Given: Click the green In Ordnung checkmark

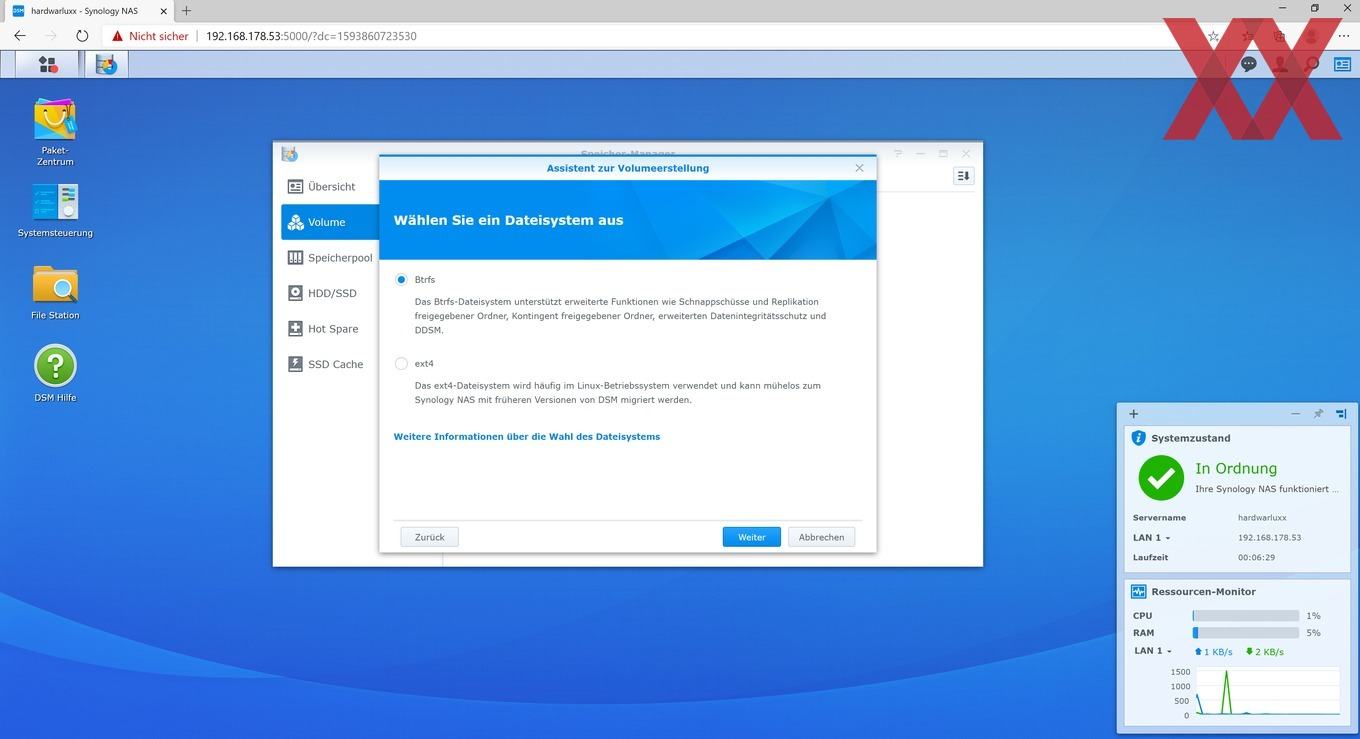Looking at the screenshot, I should [x=1161, y=478].
